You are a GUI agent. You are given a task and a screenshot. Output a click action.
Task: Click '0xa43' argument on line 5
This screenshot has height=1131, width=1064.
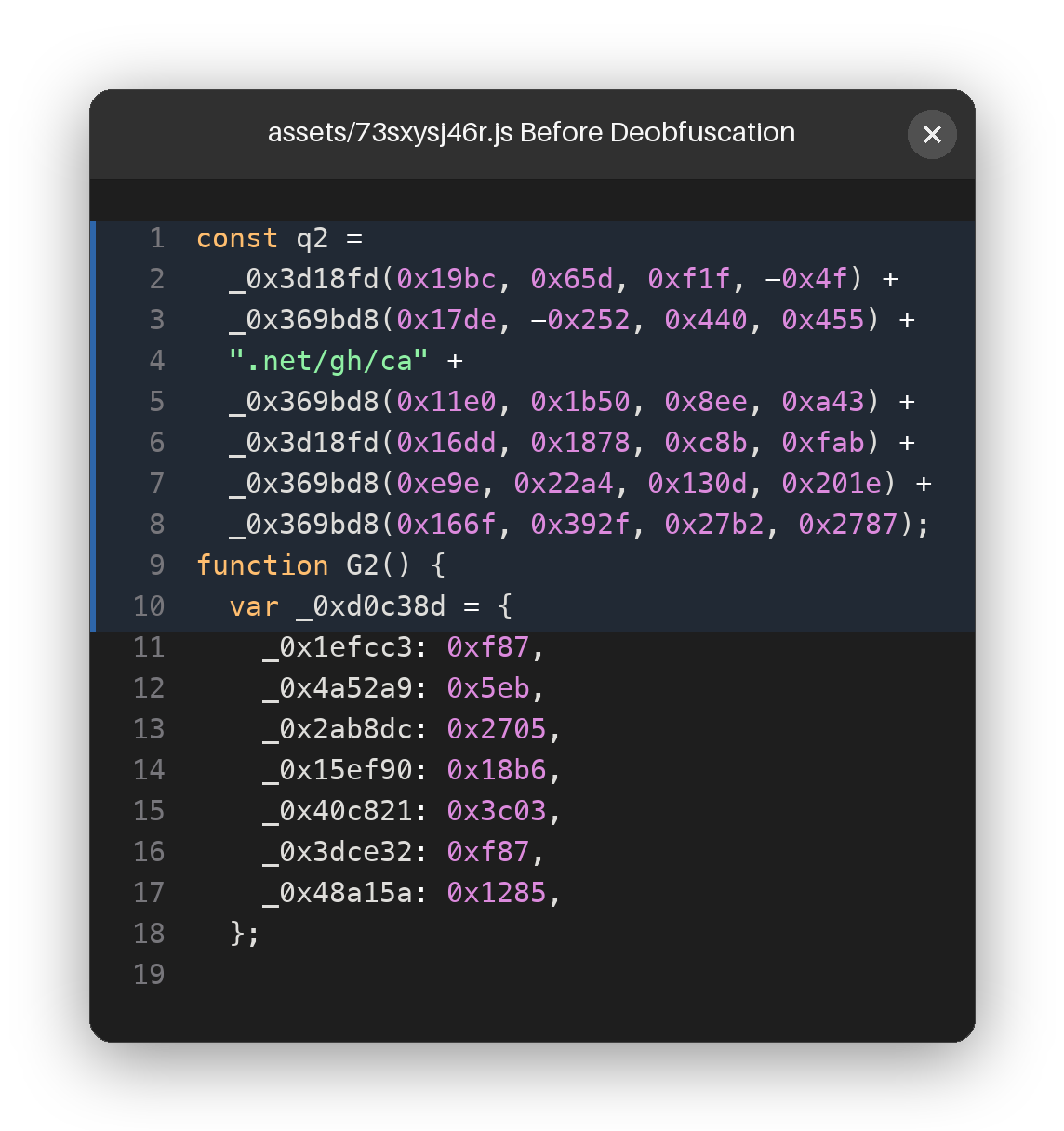(823, 402)
